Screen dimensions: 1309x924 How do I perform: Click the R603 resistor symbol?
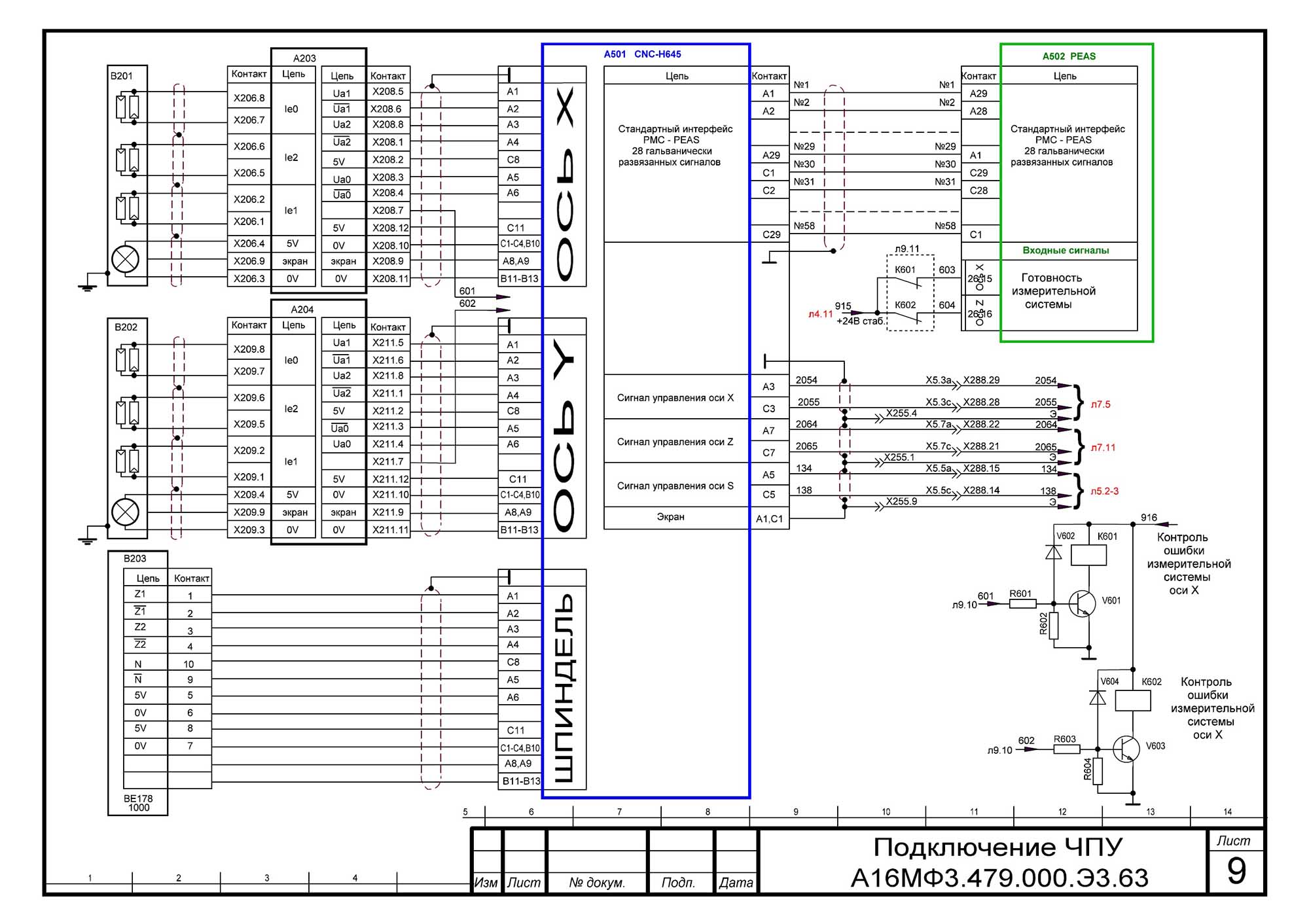(1066, 749)
